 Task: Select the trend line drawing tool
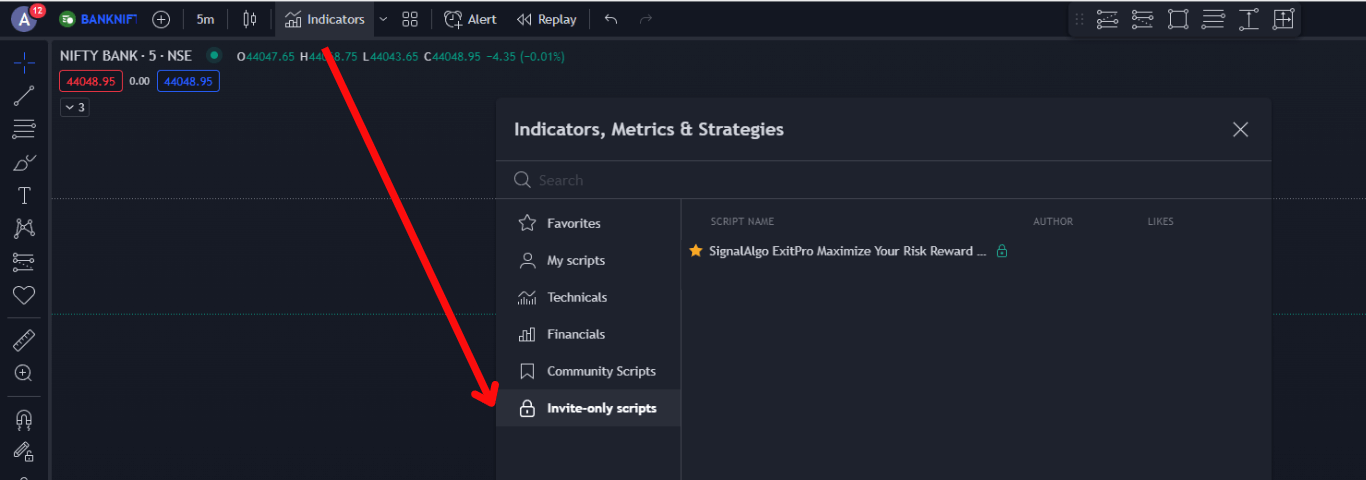(x=24, y=96)
